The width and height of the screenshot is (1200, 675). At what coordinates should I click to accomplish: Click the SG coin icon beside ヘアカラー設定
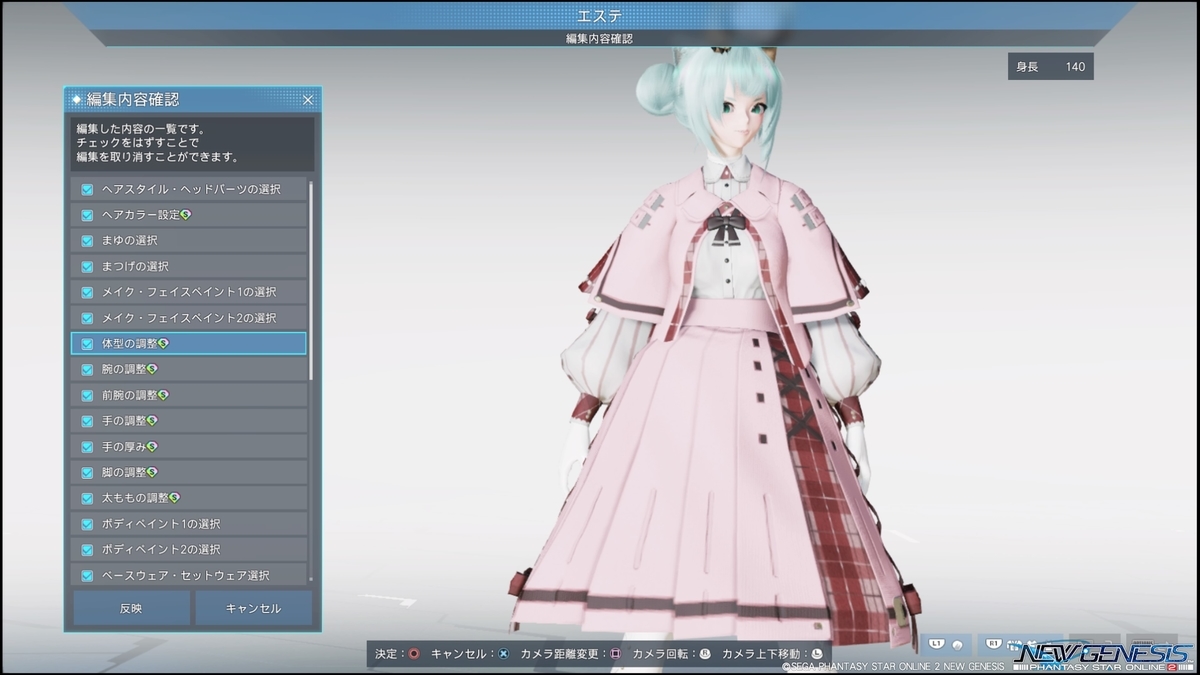click(186, 214)
